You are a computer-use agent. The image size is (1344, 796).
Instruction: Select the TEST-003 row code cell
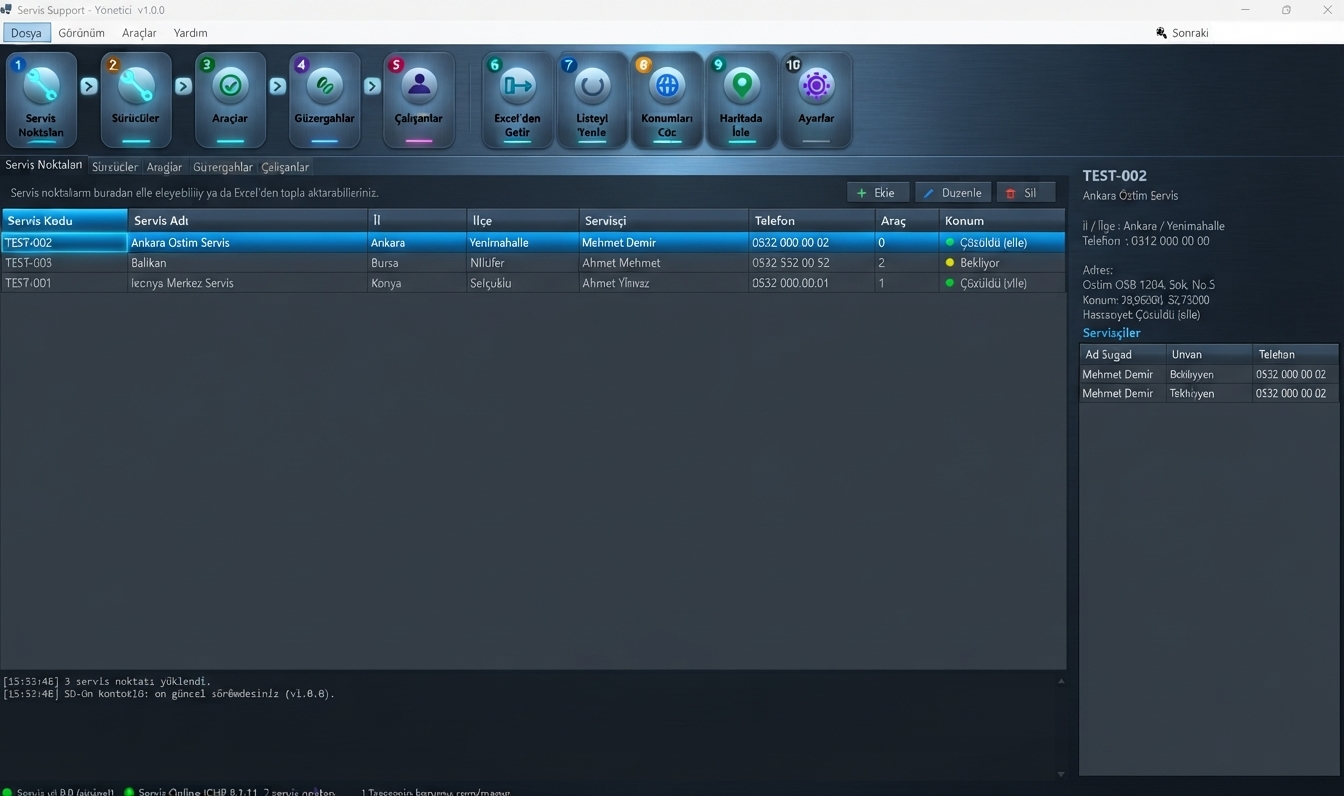click(x=64, y=263)
